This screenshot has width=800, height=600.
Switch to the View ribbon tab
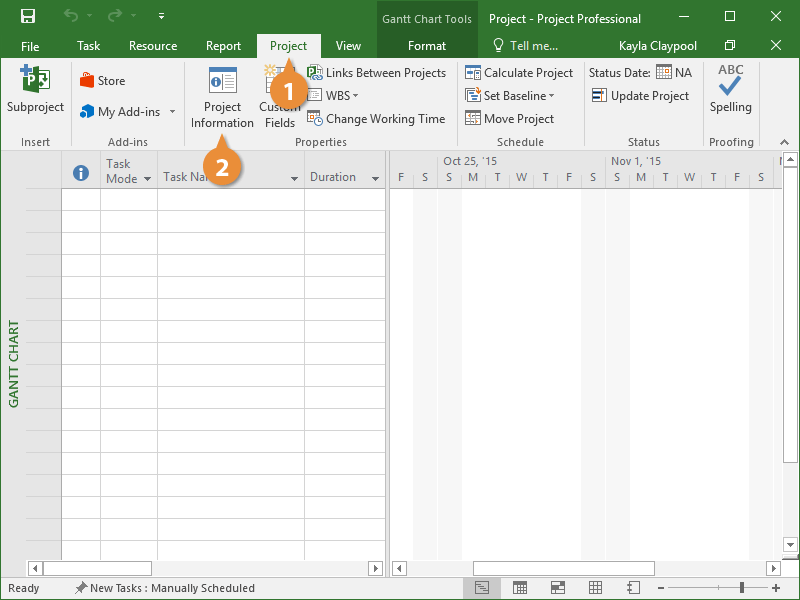(x=348, y=46)
